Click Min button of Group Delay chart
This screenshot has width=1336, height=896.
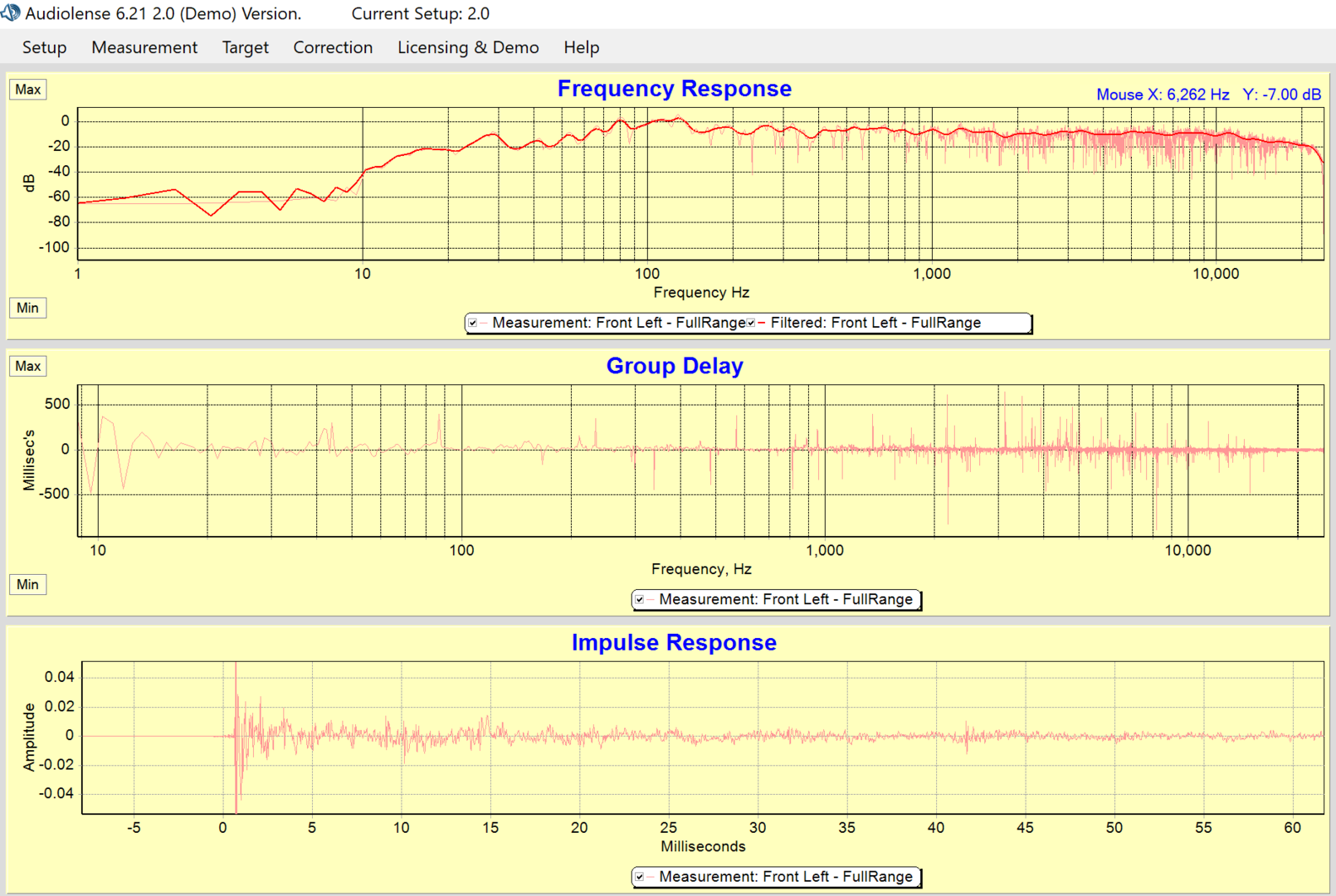pyautogui.click(x=28, y=584)
